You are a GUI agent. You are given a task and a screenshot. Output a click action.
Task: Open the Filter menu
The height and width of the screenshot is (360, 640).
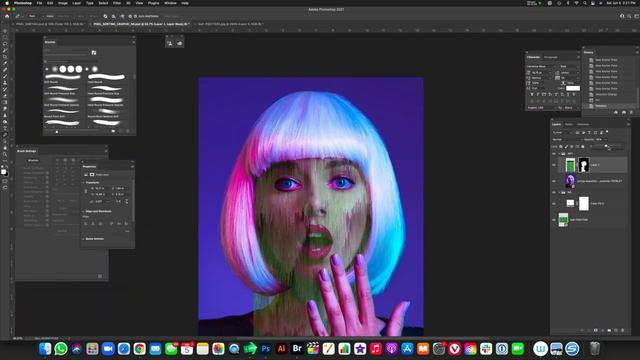click(117, 3)
